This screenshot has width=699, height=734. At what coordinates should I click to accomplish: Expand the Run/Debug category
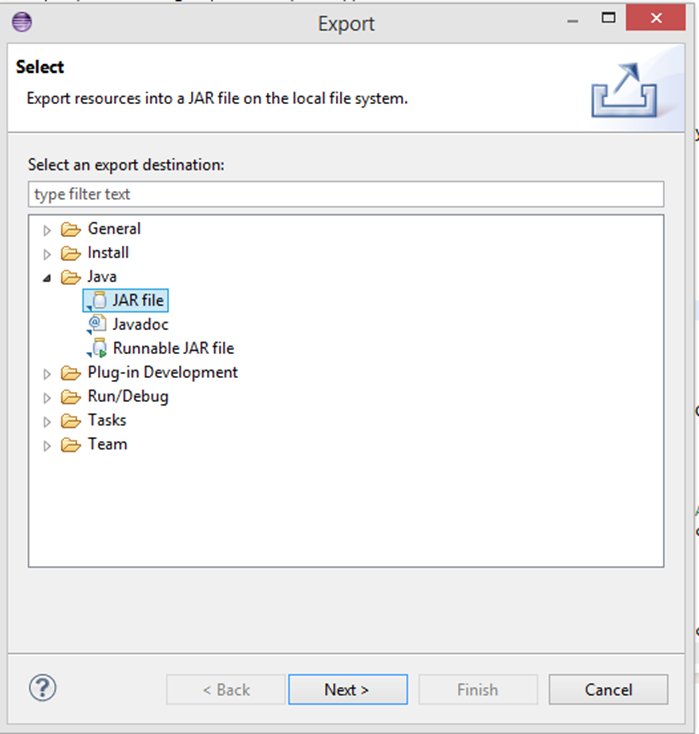click(47, 398)
